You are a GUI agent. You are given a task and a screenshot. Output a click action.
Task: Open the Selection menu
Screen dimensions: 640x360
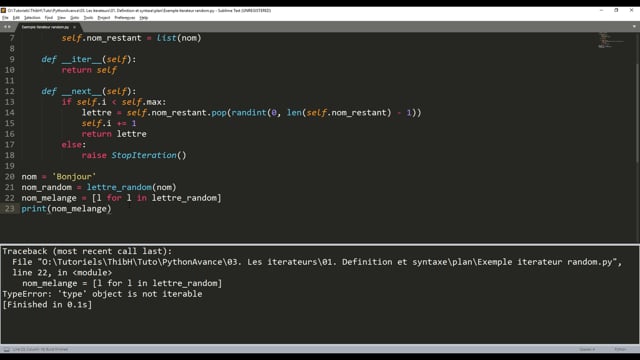32,18
